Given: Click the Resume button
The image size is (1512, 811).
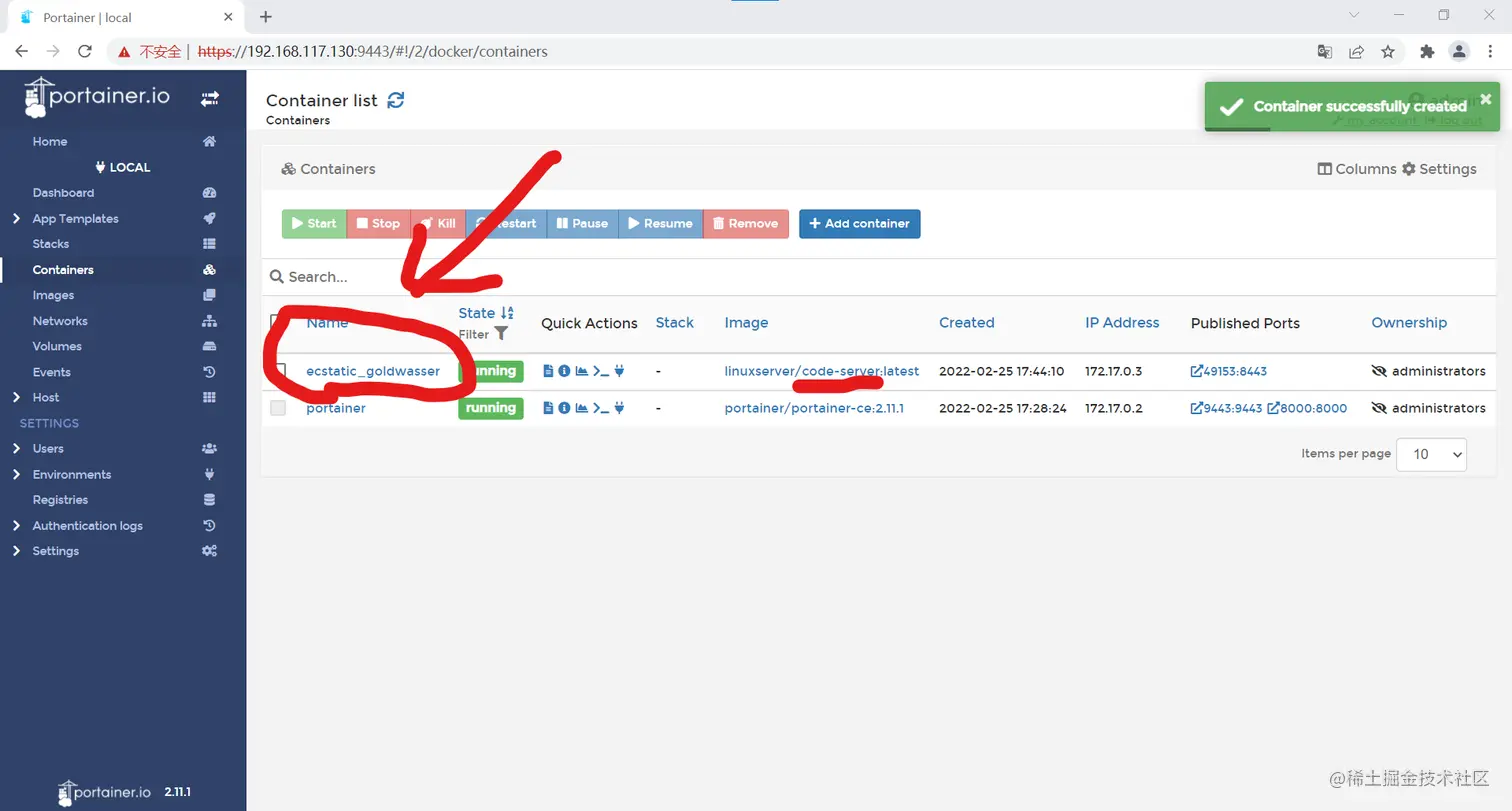Looking at the screenshot, I should point(660,224).
